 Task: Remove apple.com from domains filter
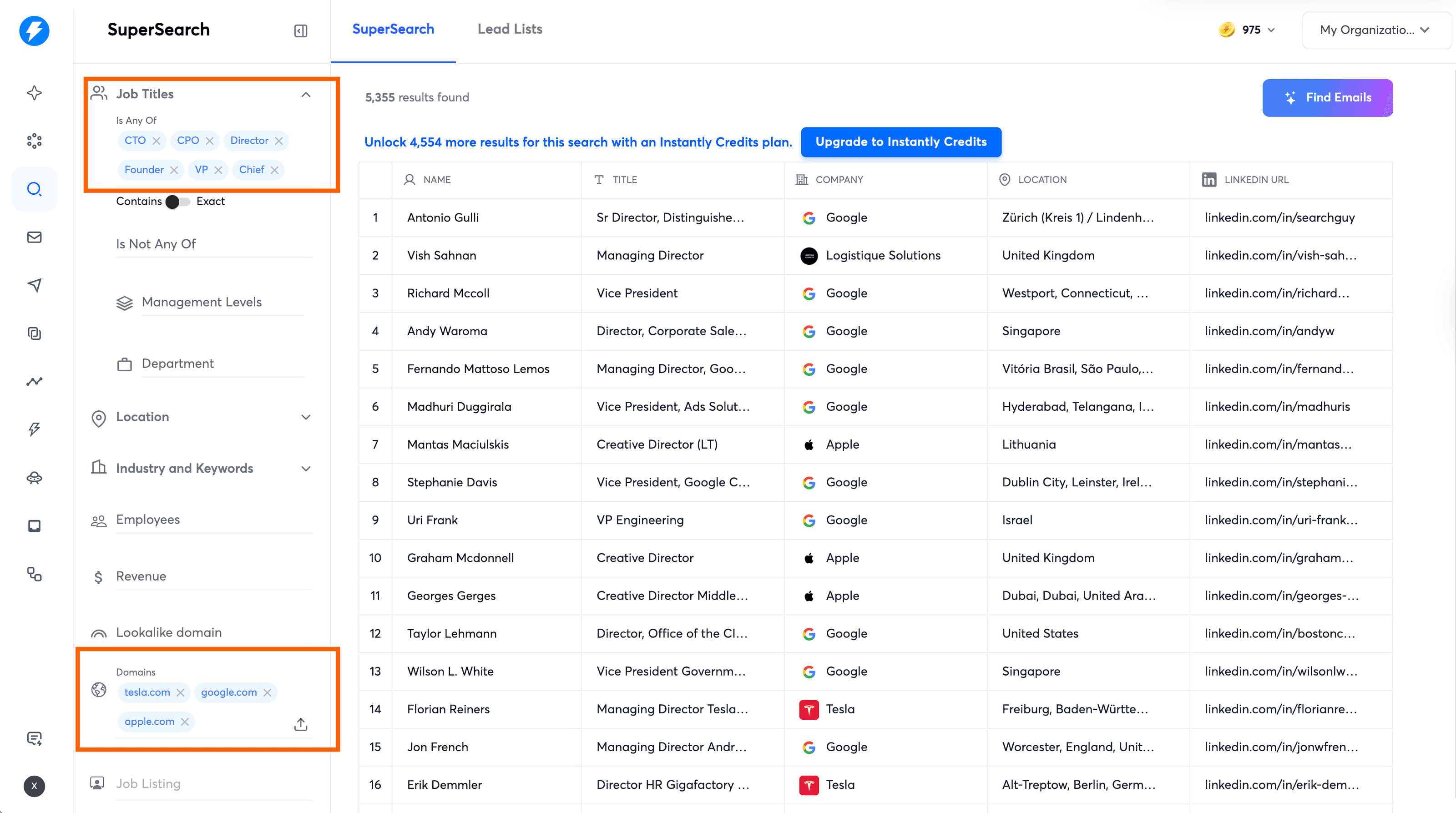click(185, 722)
